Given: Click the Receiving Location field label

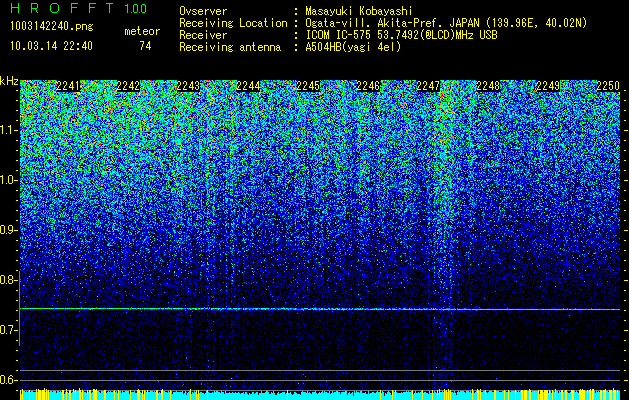Looking at the screenshot, I should [233, 23].
